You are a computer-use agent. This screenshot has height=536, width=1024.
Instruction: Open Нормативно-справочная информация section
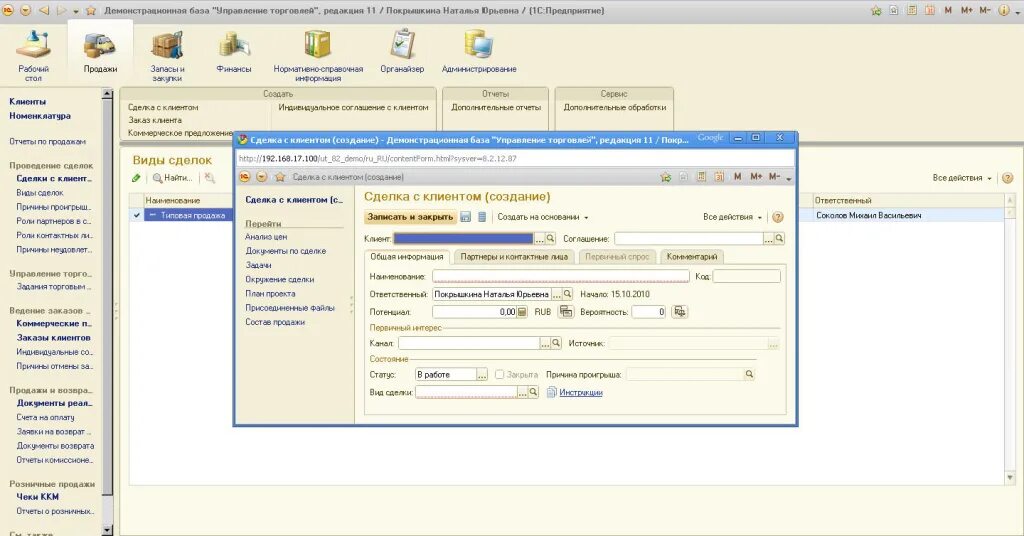tap(318, 56)
